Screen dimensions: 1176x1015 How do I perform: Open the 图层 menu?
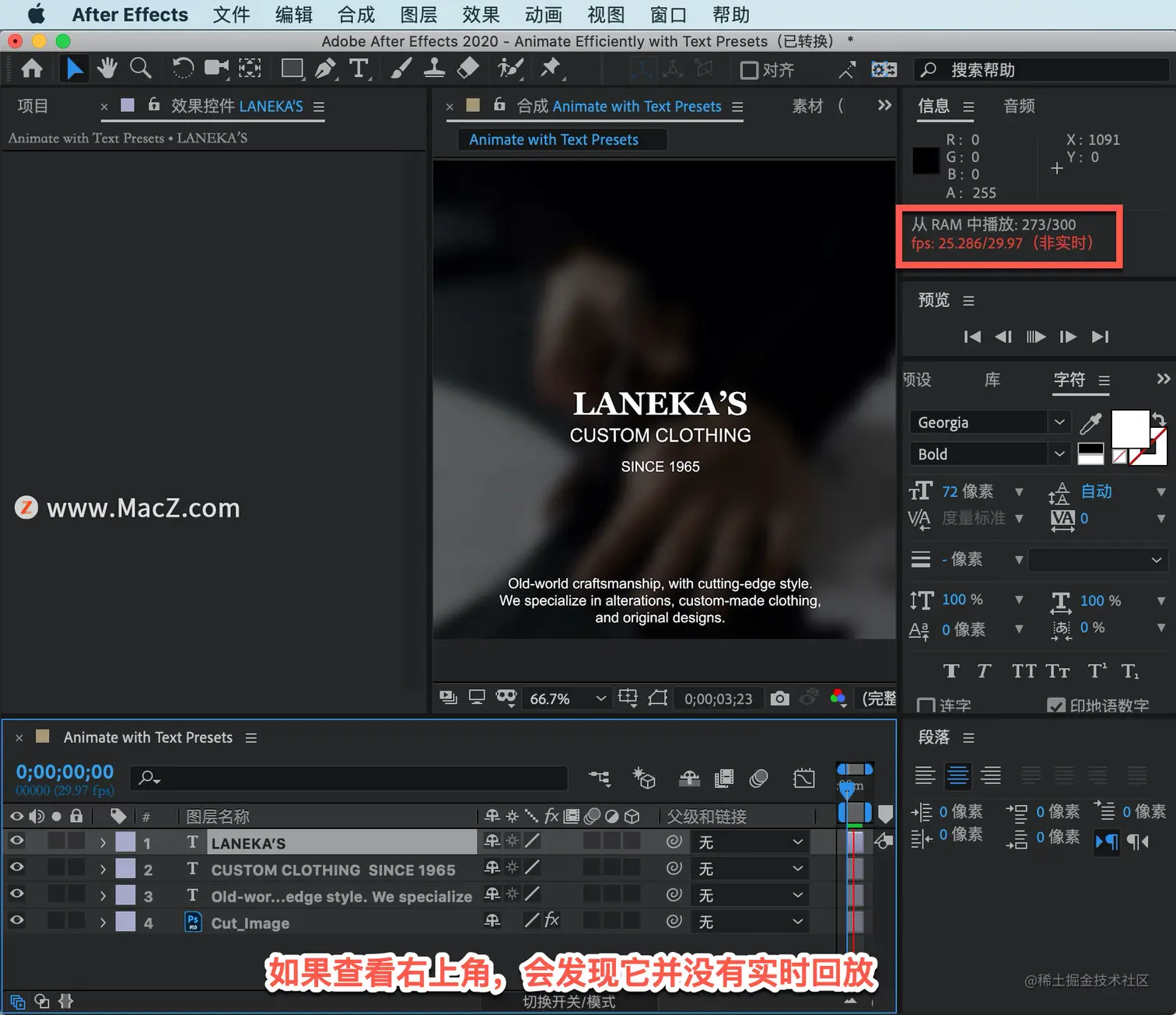click(x=418, y=15)
